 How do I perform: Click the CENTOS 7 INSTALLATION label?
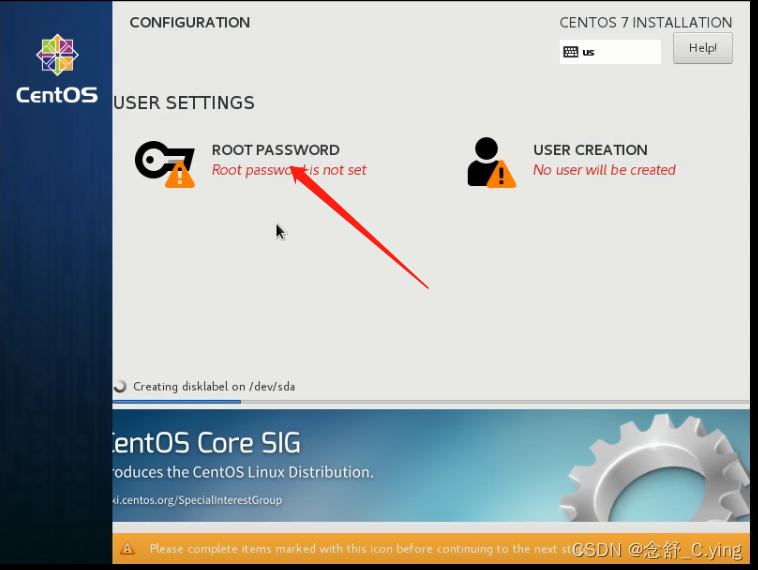[645, 22]
